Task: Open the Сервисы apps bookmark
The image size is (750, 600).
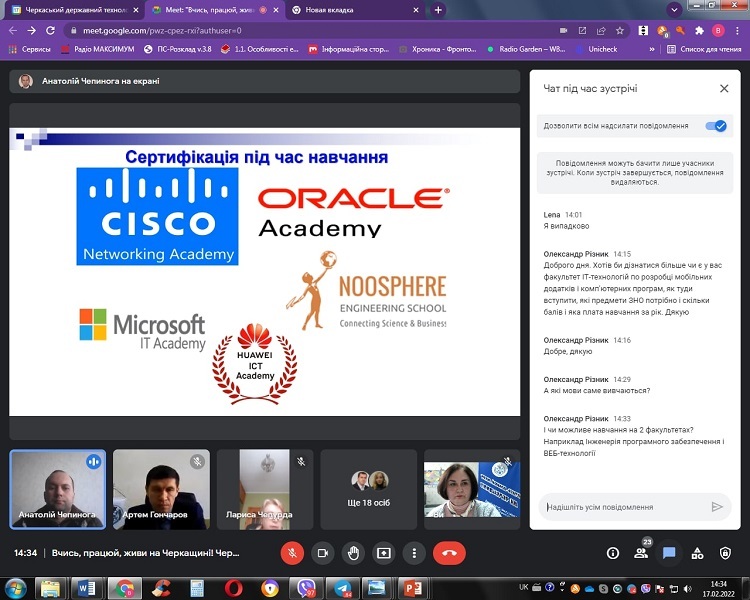Action: tap(30, 49)
